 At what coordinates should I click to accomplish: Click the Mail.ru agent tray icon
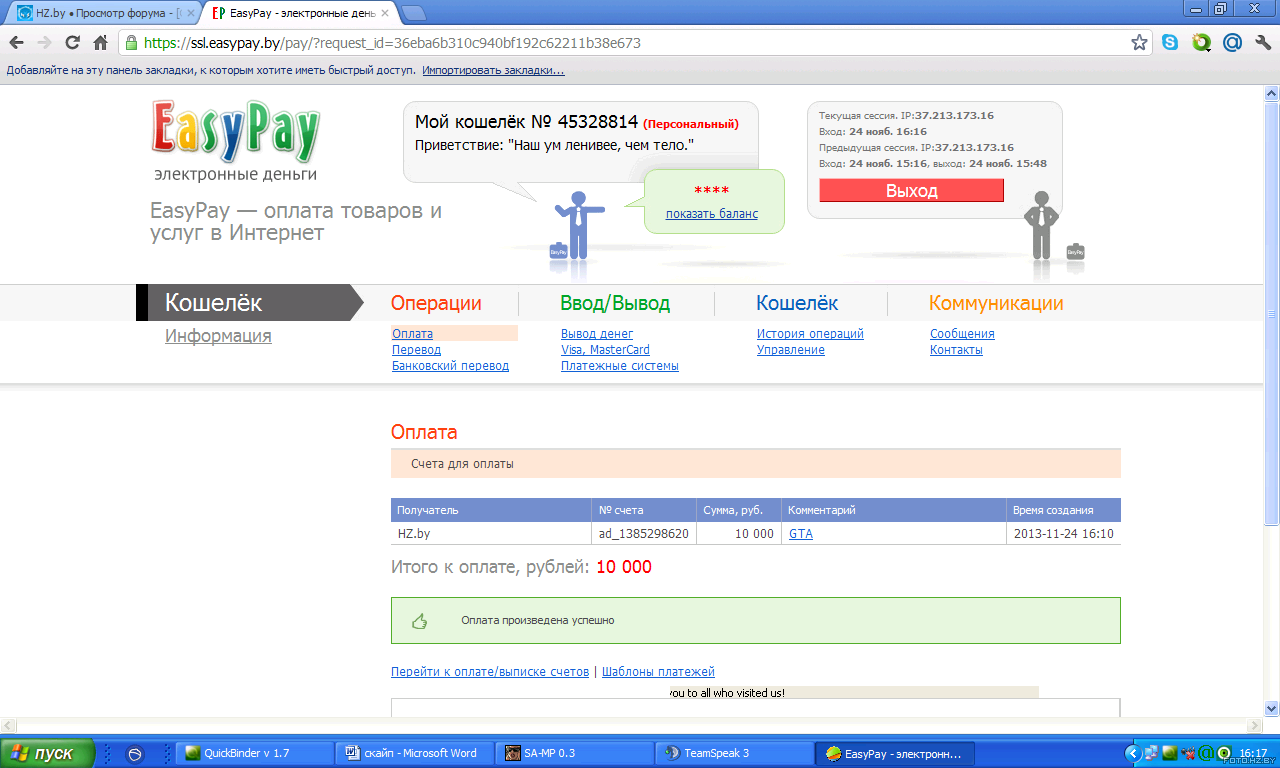pos(1206,753)
